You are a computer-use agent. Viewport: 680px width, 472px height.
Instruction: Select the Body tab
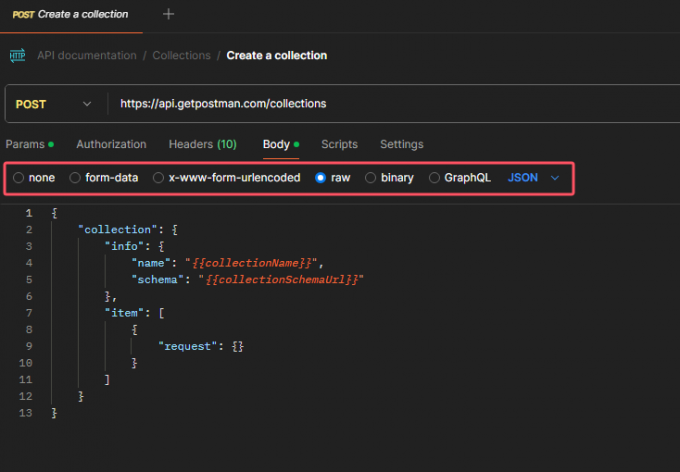[x=281, y=144]
